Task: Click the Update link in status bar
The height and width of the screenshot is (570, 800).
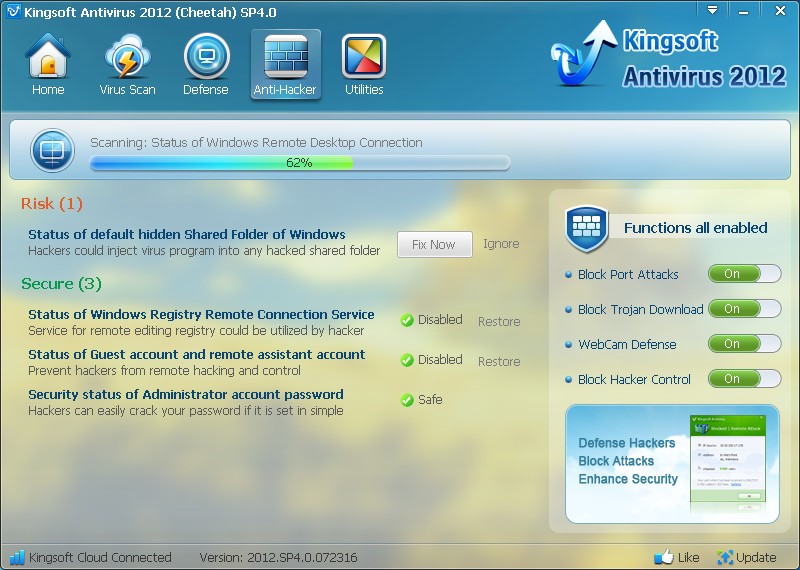Action: (756, 557)
